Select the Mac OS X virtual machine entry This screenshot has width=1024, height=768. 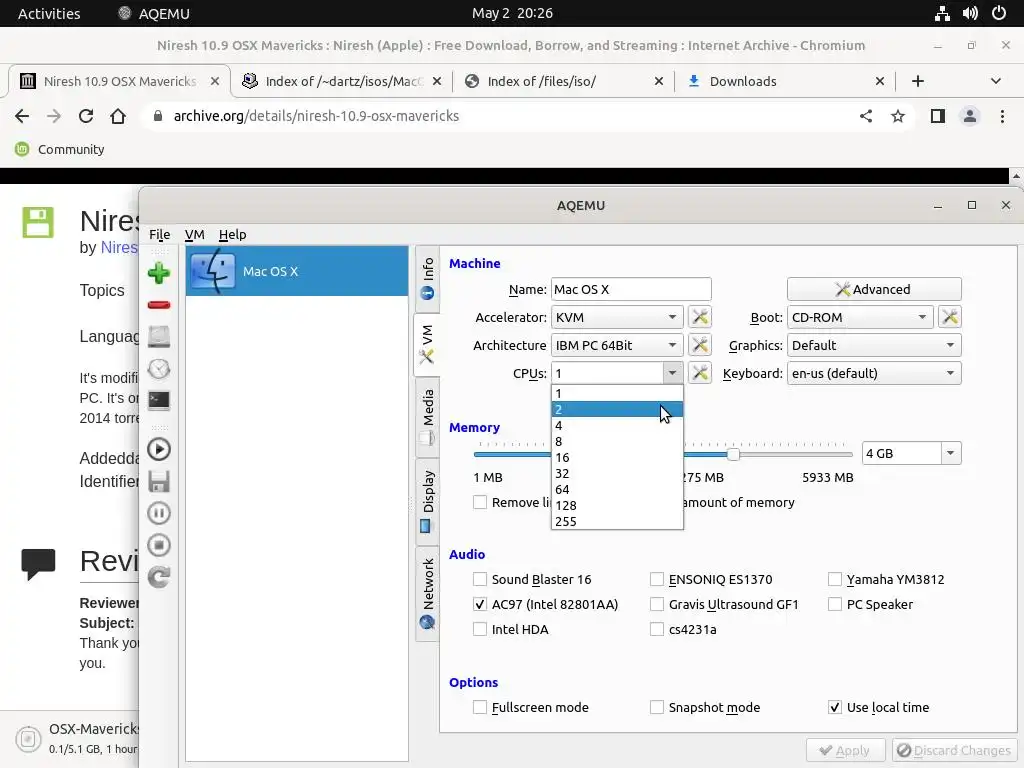click(x=297, y=271)
